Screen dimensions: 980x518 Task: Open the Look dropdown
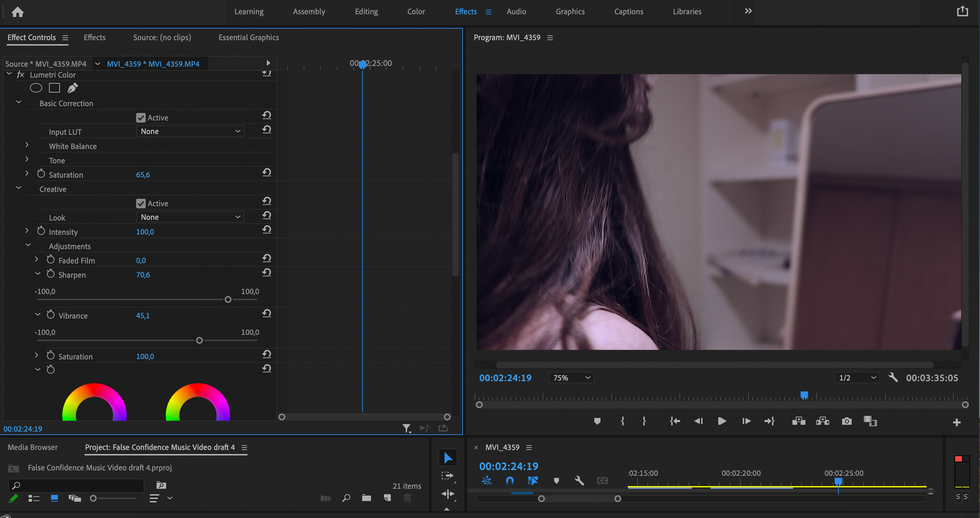(x=190, y=217)
